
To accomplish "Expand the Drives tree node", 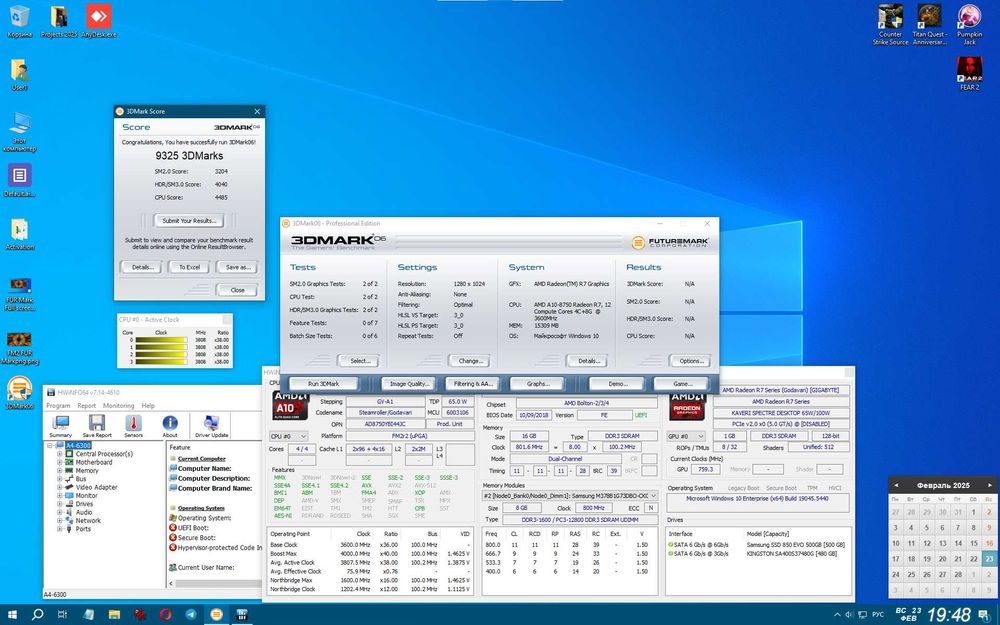I will click(x=60, y=504).
